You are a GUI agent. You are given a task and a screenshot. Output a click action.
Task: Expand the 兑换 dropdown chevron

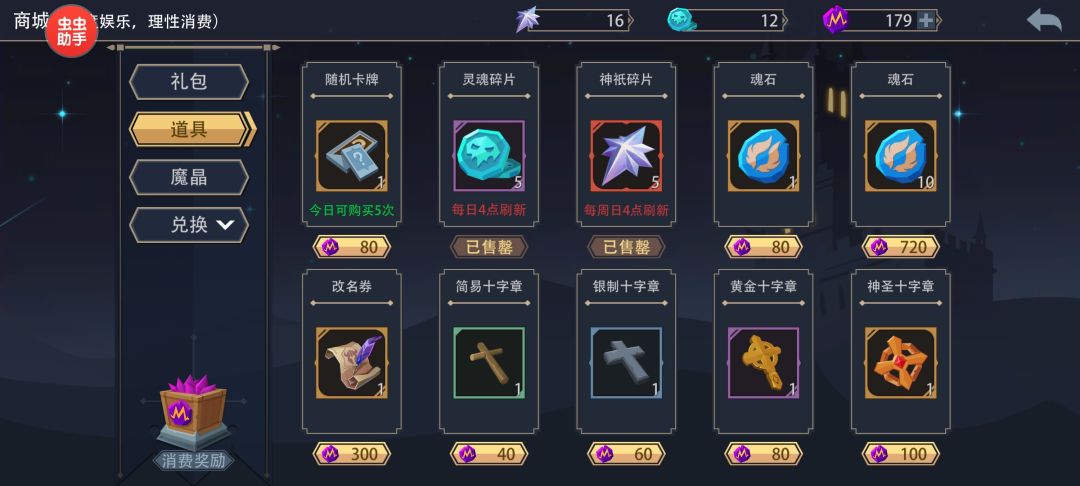click(226, 224)
